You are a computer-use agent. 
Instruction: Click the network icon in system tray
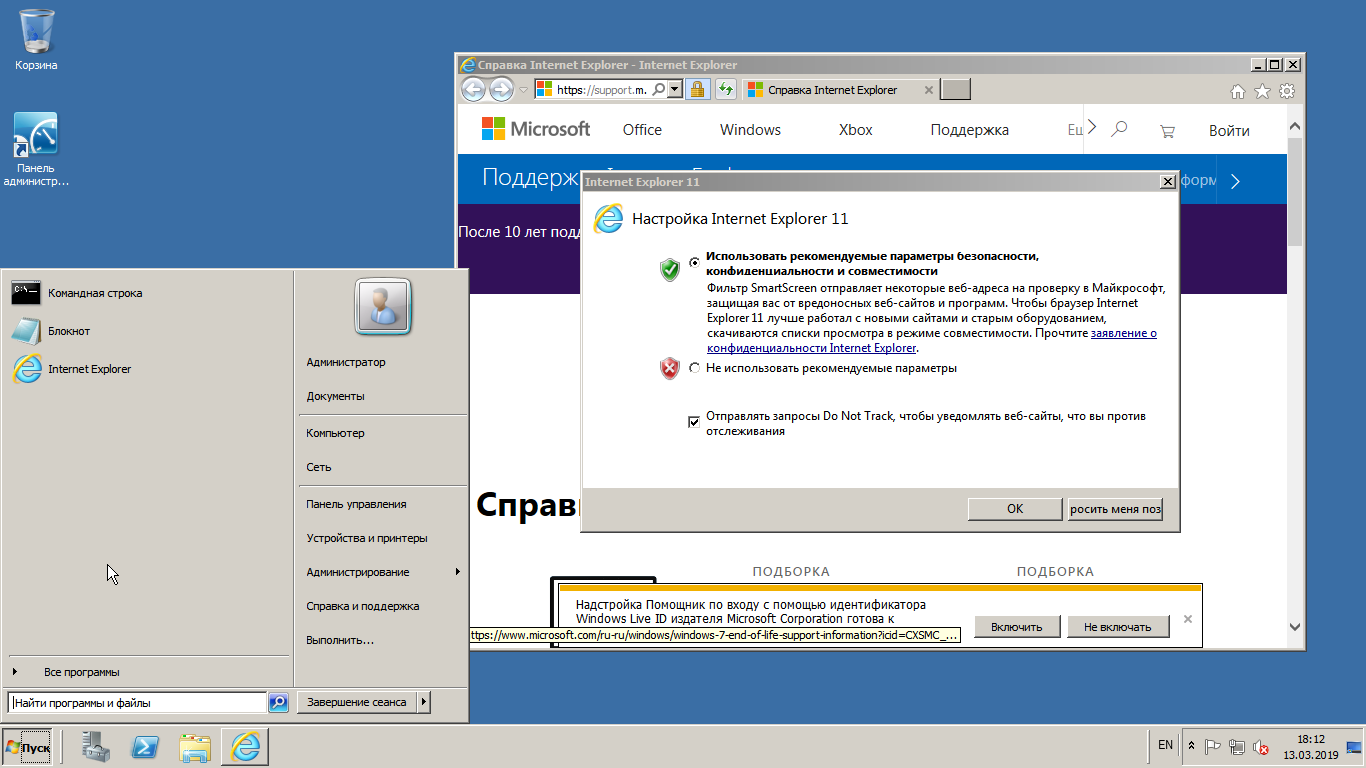point(1237,747)
